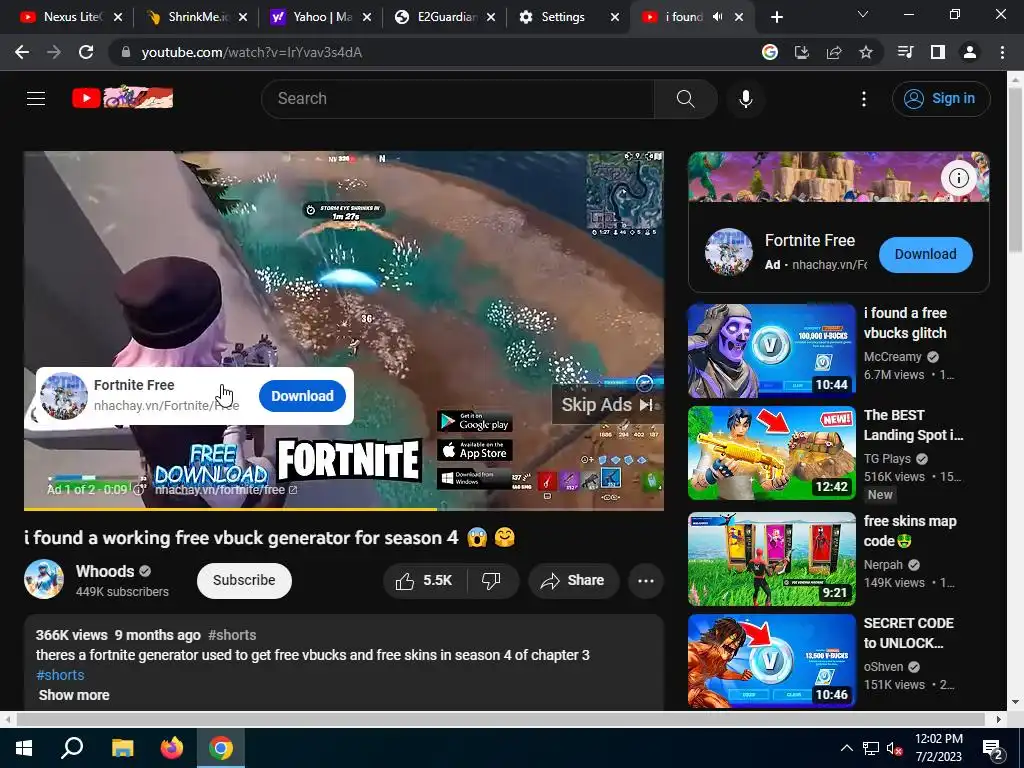The image size is (1024, 768).
Task: Open the notification center icon
Action: click(x=993, y=749)
